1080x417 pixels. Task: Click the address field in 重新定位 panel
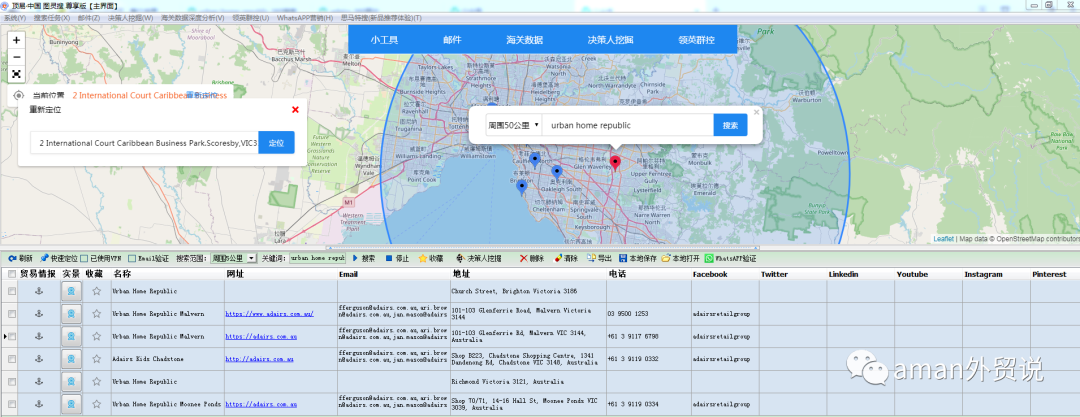coord(145,143)
